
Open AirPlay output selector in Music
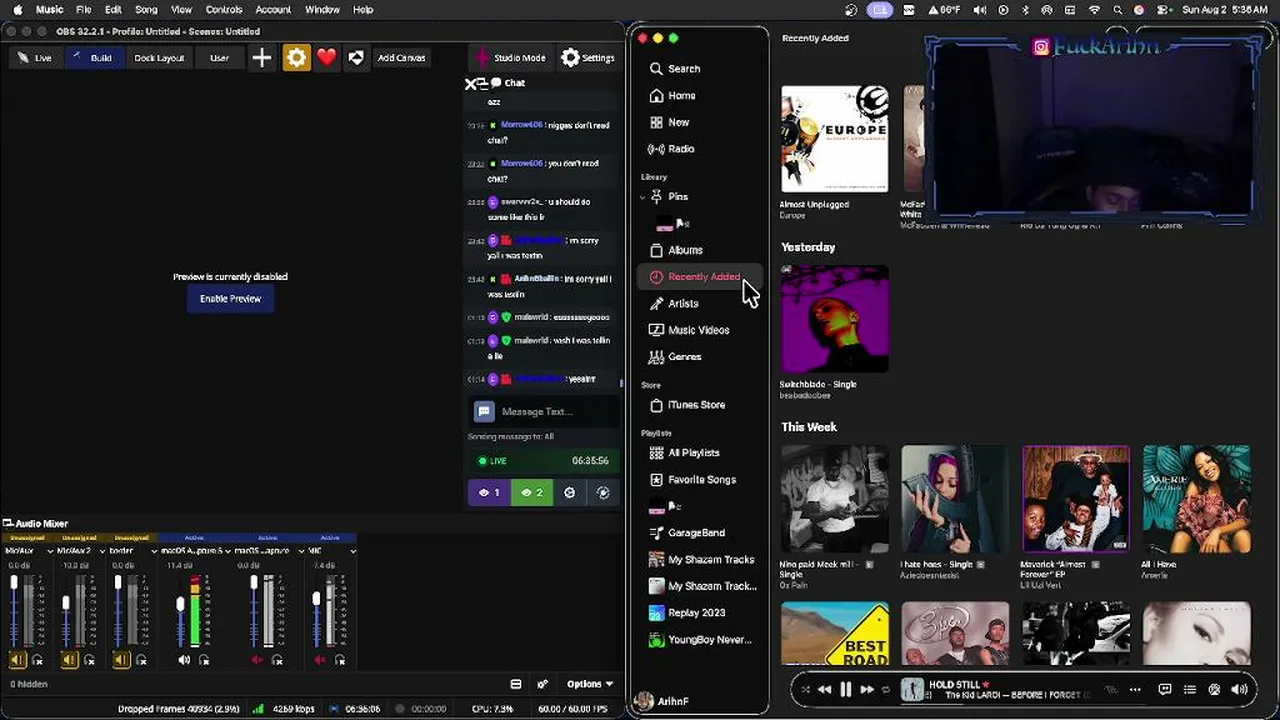(1214, 689)
